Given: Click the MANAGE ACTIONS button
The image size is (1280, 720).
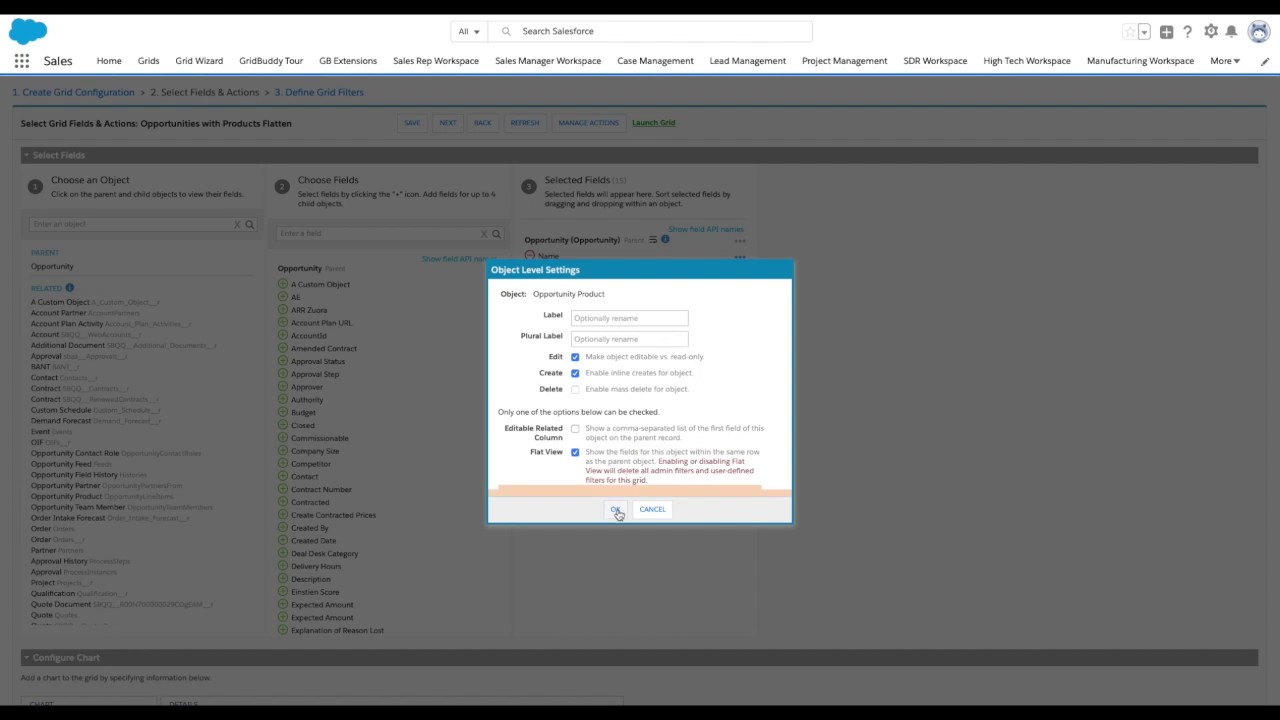Looking at the screenshot, I should click(x=588, y=123).
